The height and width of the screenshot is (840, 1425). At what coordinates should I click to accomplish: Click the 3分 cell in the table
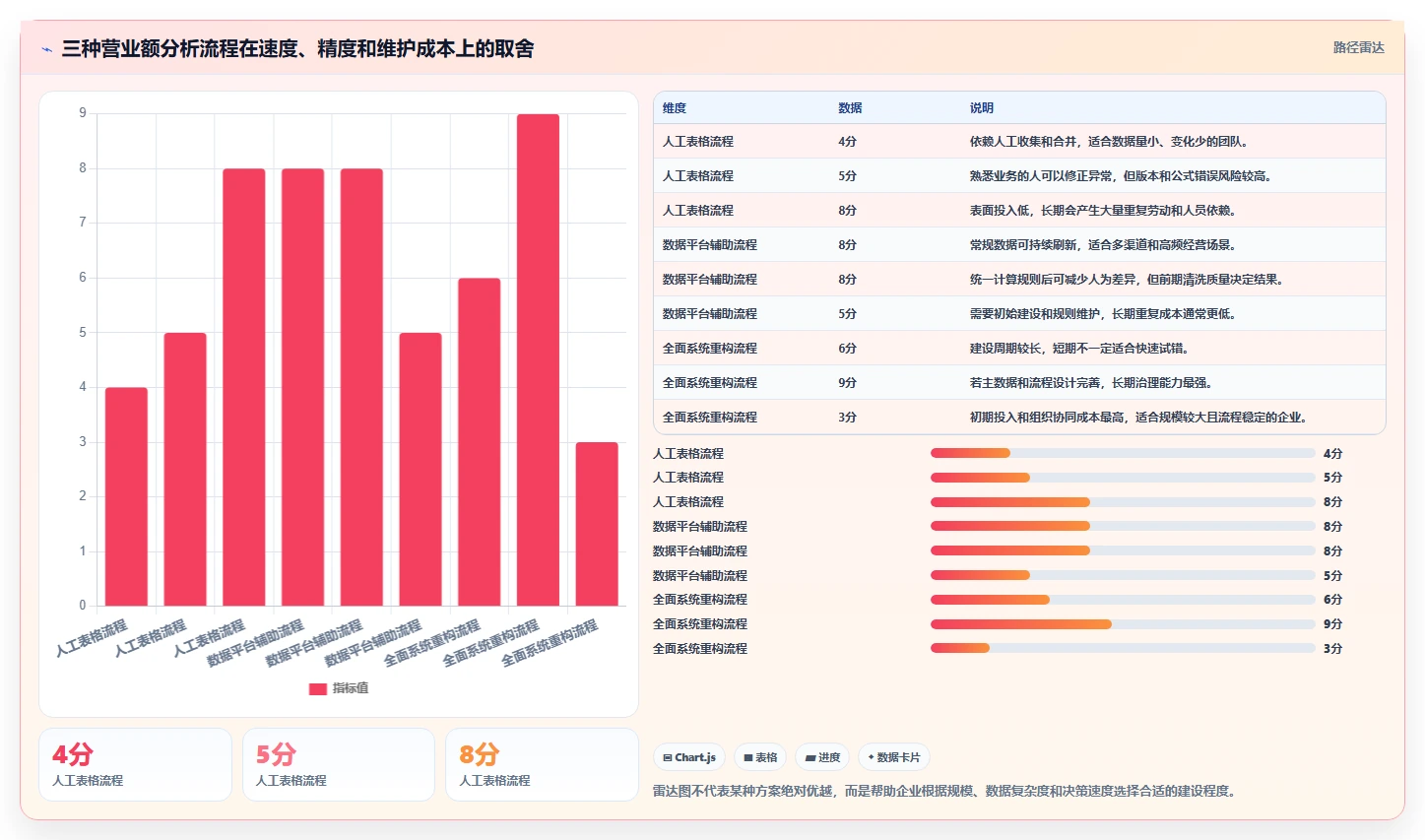click(x=847, y=418)
